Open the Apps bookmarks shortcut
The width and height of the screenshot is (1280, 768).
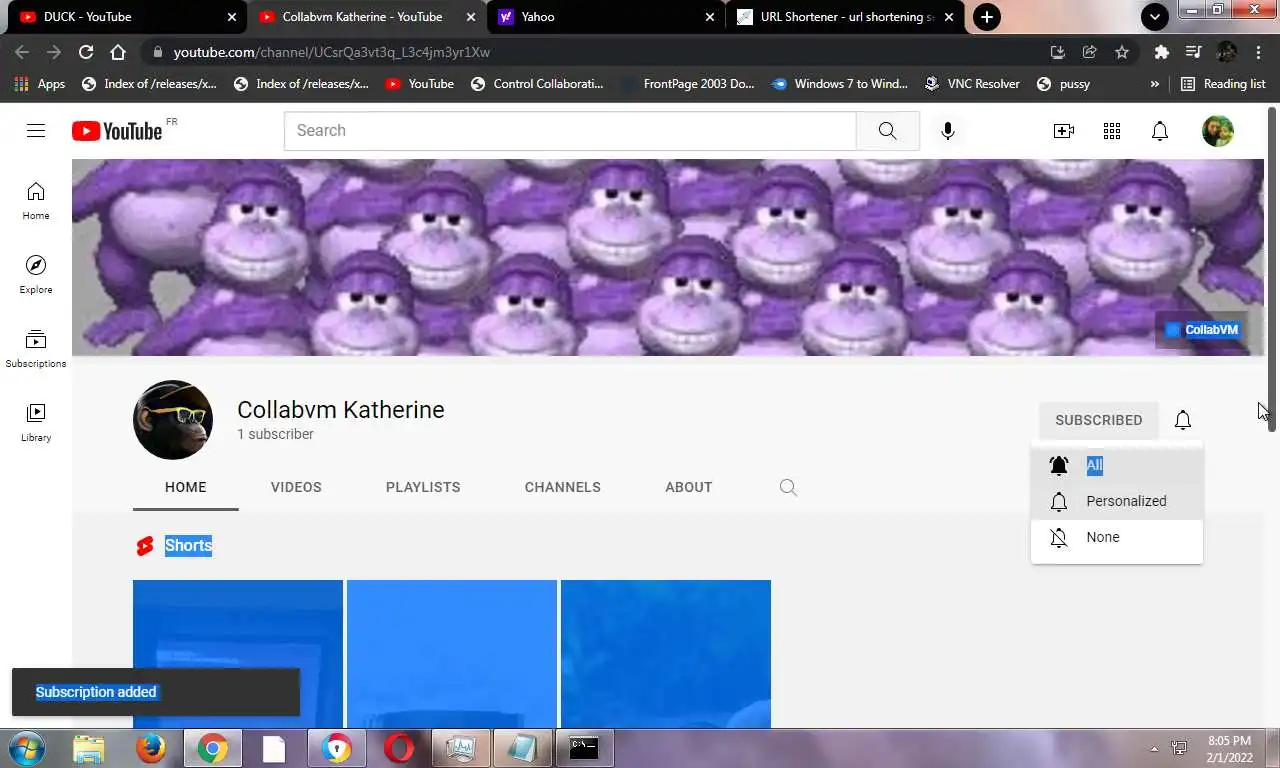39,84
